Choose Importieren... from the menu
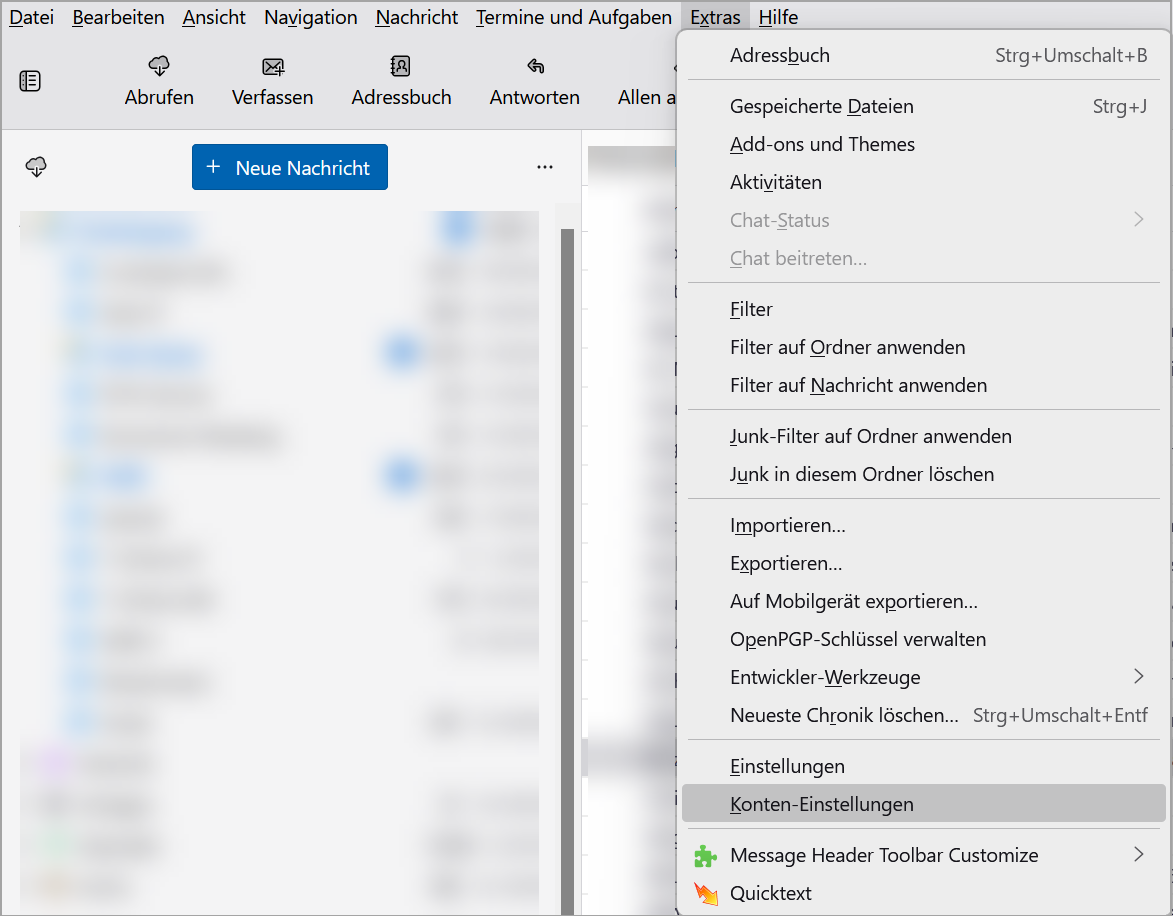This screenshot has width=1173, height=916. 788,525
